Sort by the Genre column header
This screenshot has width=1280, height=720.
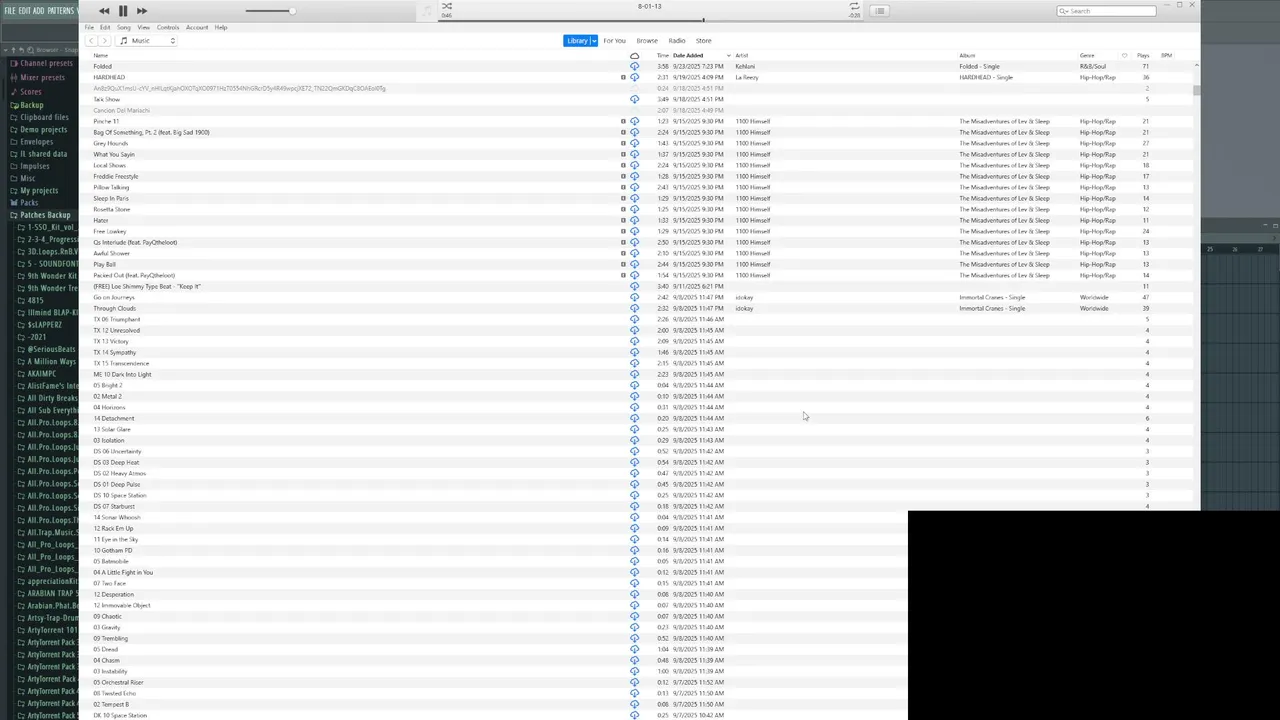tap(1087, 55)
